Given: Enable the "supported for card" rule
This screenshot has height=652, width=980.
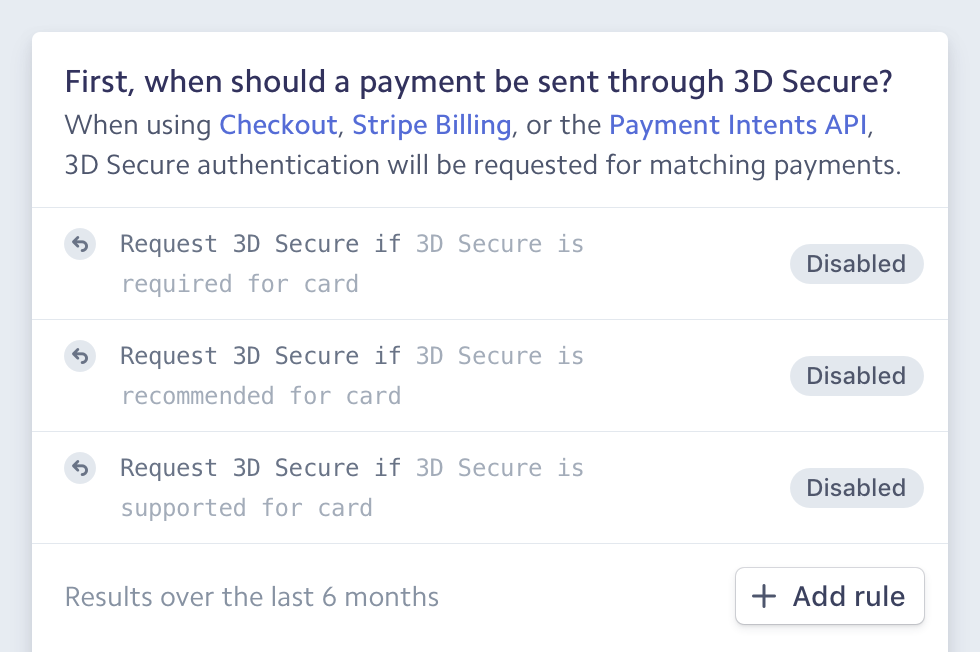Looking at the screenshot, I should pyautogui.click(x=856, y=488).
